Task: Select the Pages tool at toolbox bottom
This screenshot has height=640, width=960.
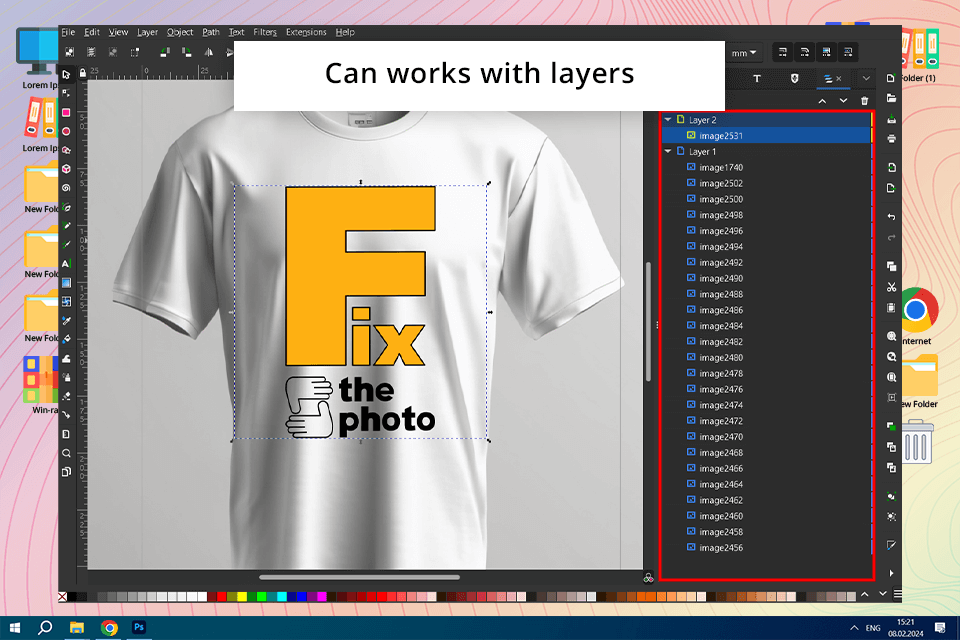Action: 66,472
